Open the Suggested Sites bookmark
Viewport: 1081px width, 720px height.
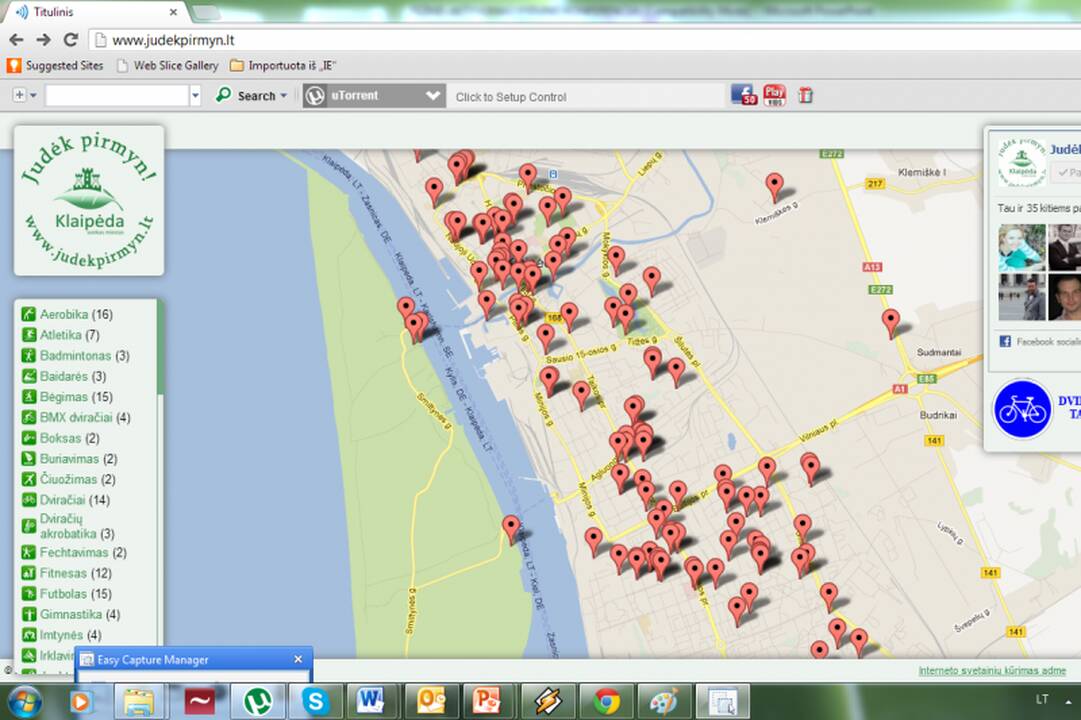tap(56, 66)
